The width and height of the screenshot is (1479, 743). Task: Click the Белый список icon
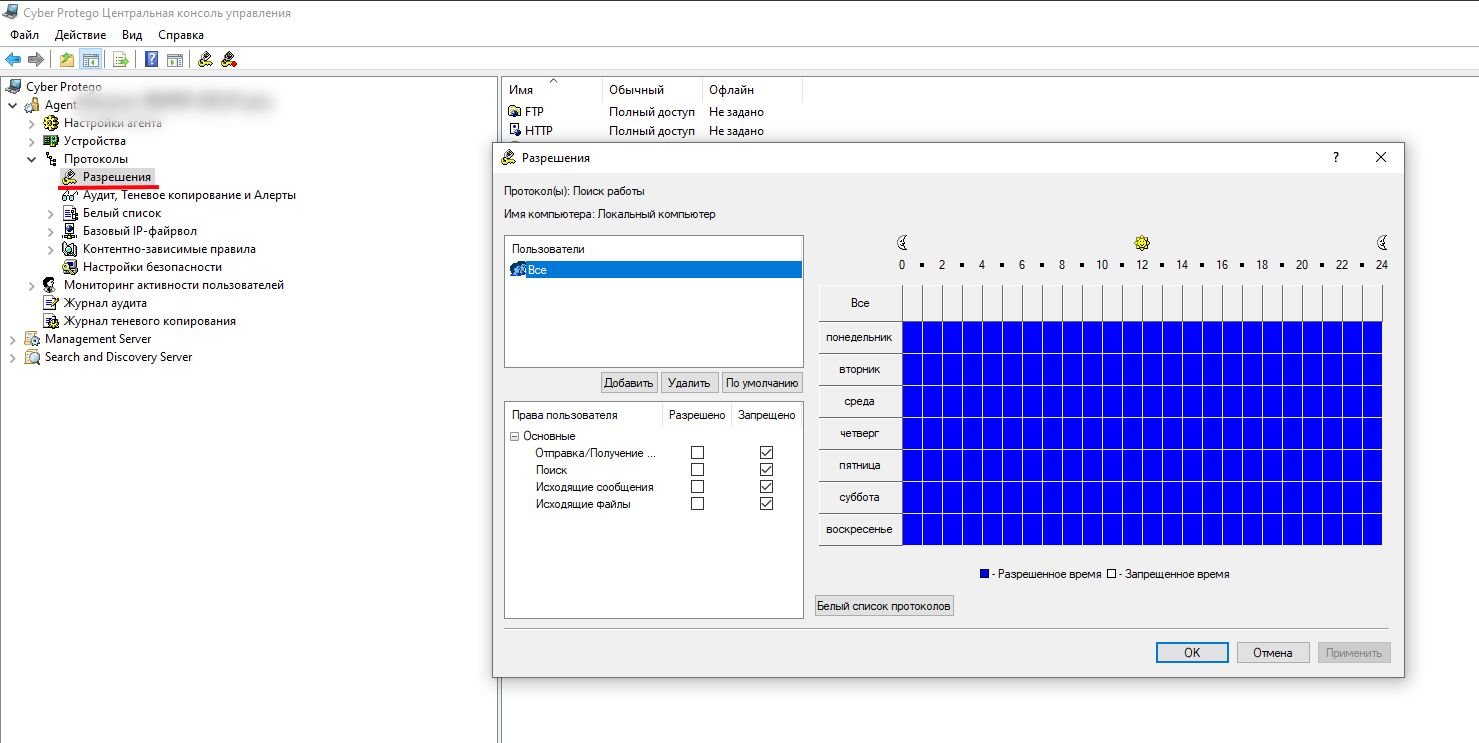[70, 213]
